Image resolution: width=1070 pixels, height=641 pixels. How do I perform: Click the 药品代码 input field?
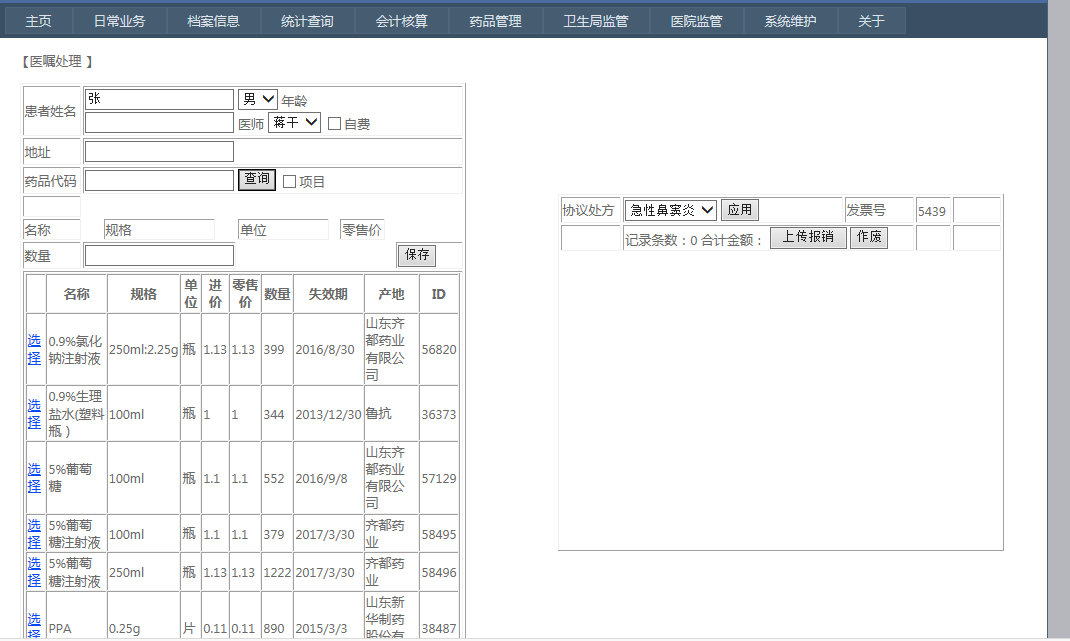(159, 180)
